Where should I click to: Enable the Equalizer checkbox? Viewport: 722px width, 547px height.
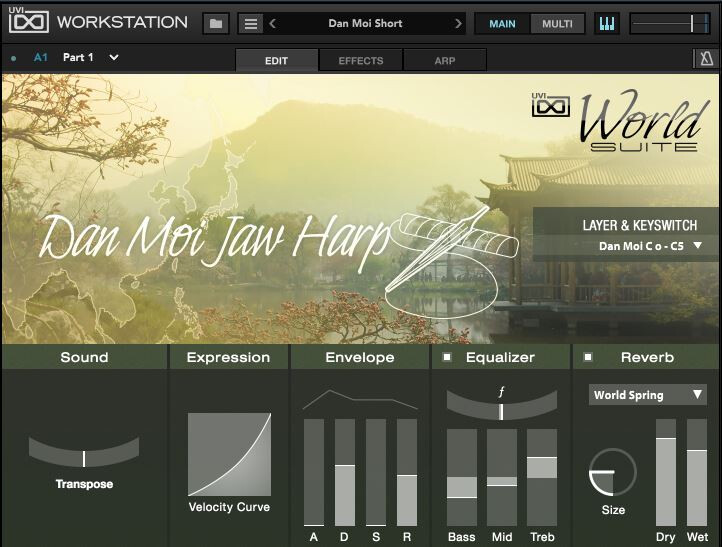pyautogui.click(x=447, y=357)
